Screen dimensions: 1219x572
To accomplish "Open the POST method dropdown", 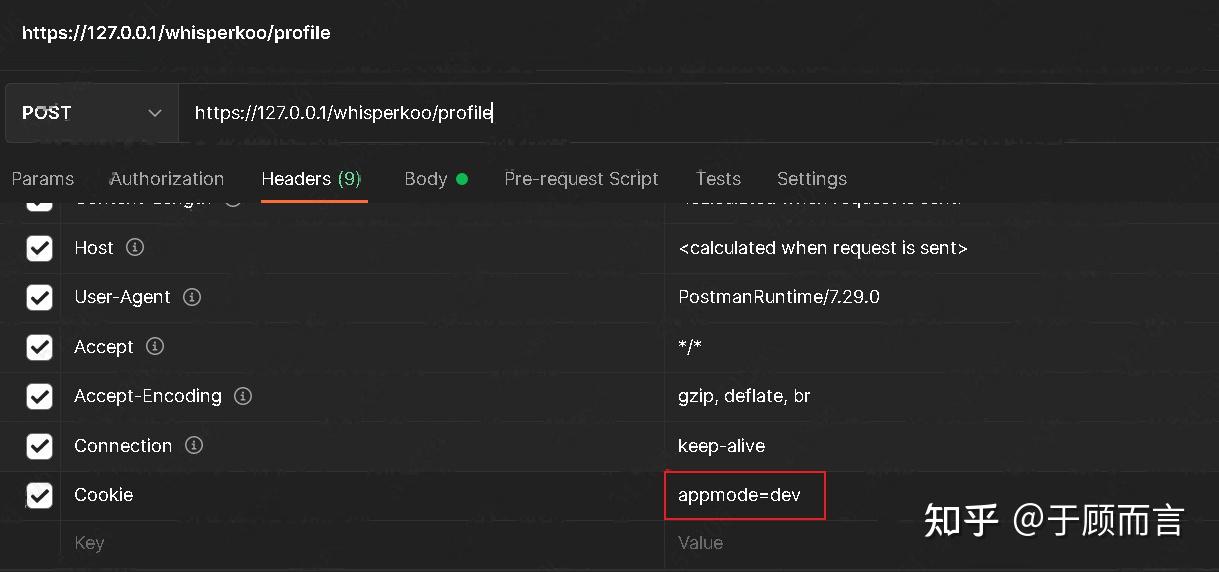I will (91, 113).
